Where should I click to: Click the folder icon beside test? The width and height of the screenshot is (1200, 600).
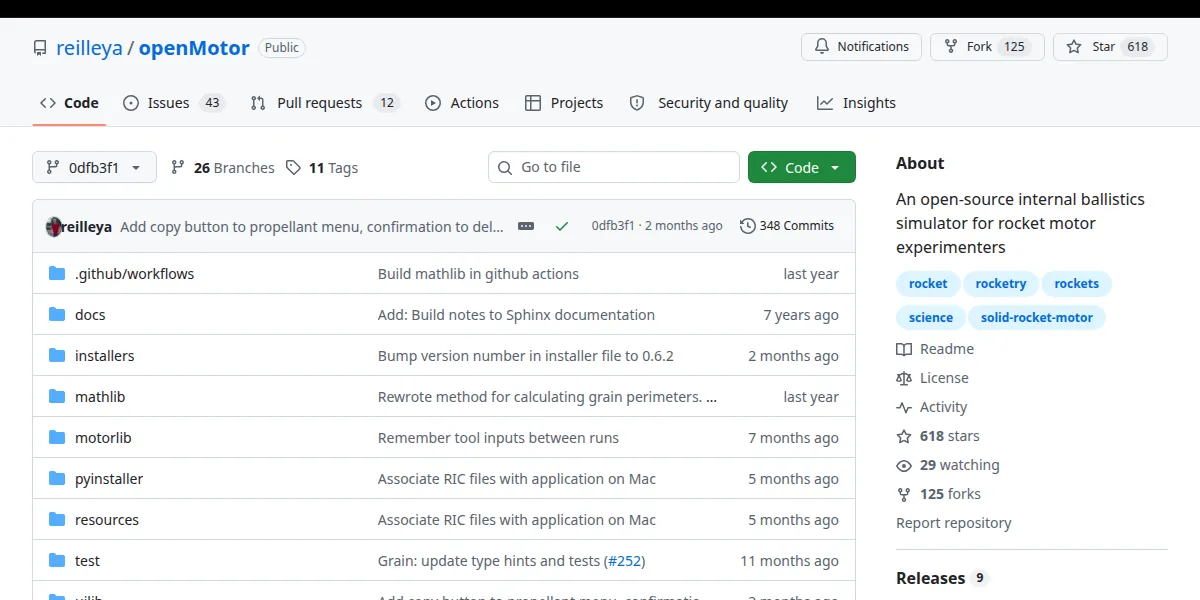[57, 561]
